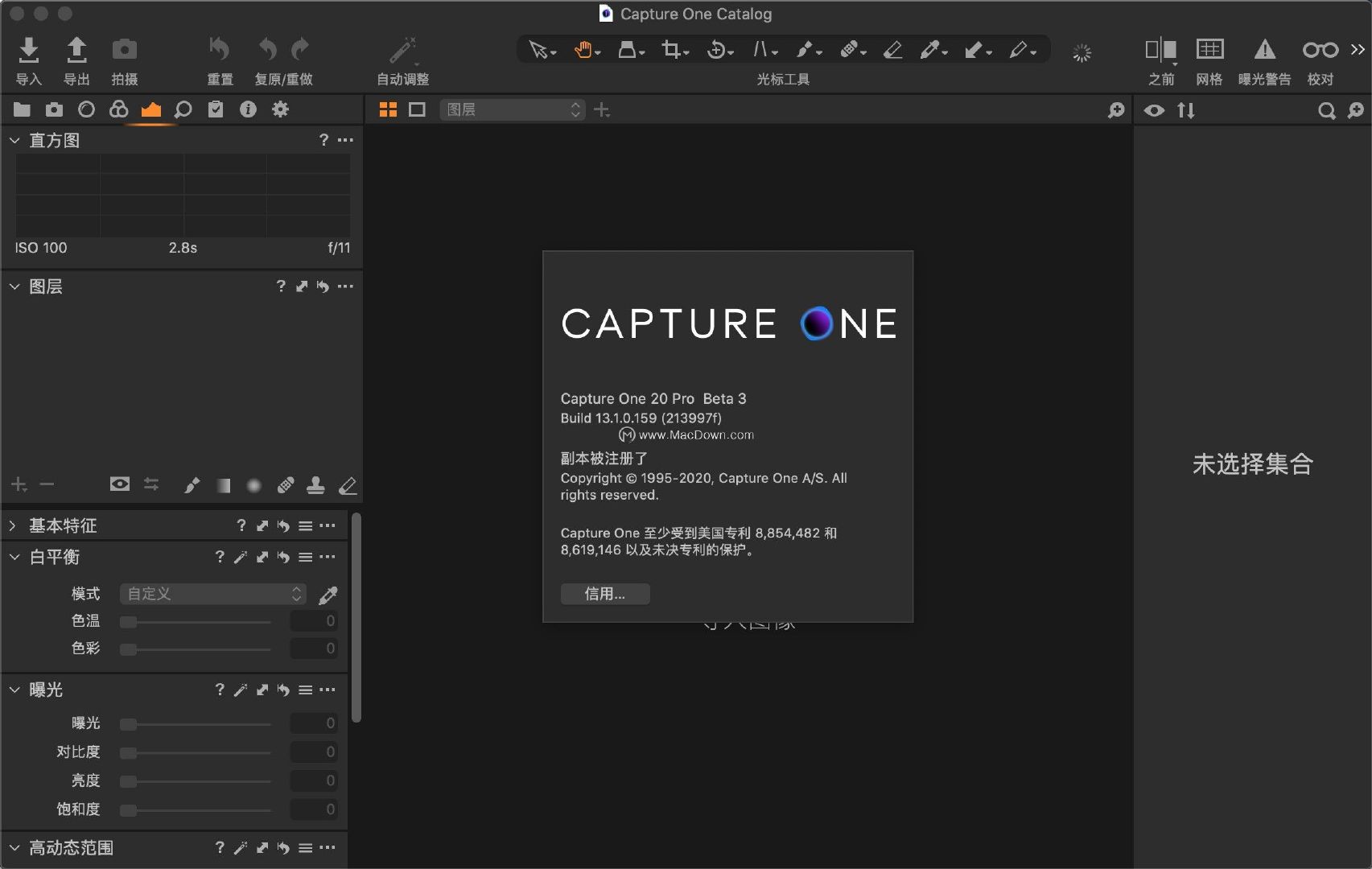Open the Metadata info tool tab
The image size is (1372, 869).
tap(248, 109)
